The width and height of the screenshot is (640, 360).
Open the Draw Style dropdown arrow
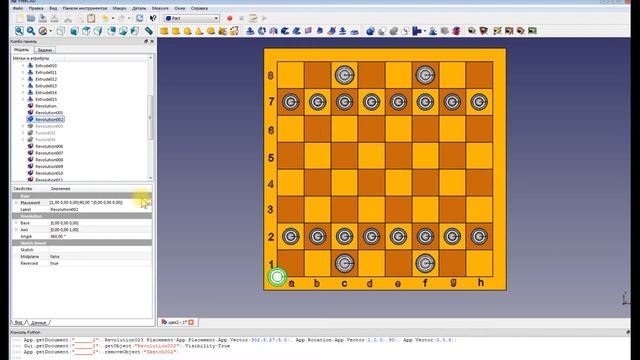pyautogui.click(x=50, y=31)
